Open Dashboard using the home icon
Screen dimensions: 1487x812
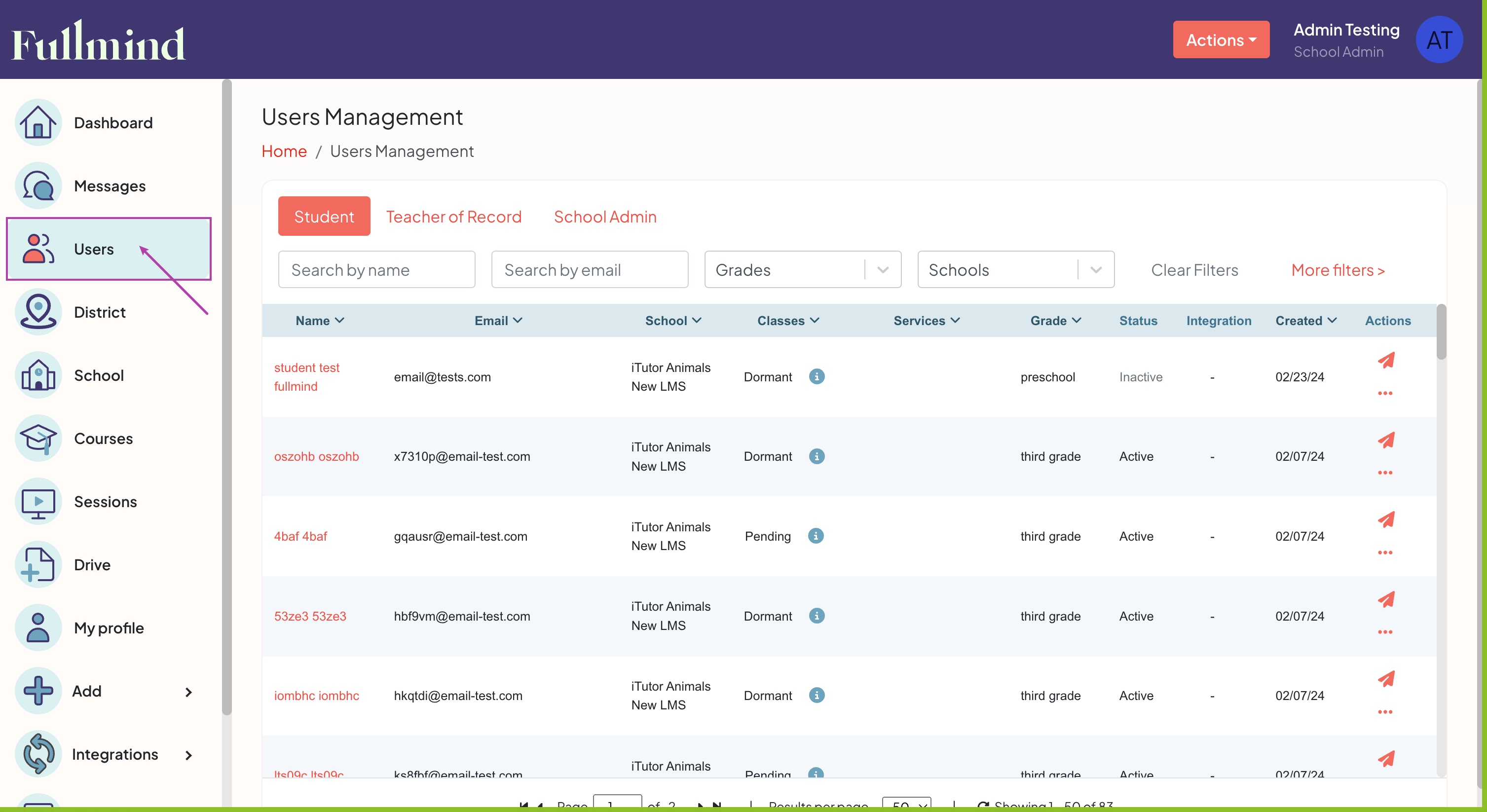click(38, 122)
